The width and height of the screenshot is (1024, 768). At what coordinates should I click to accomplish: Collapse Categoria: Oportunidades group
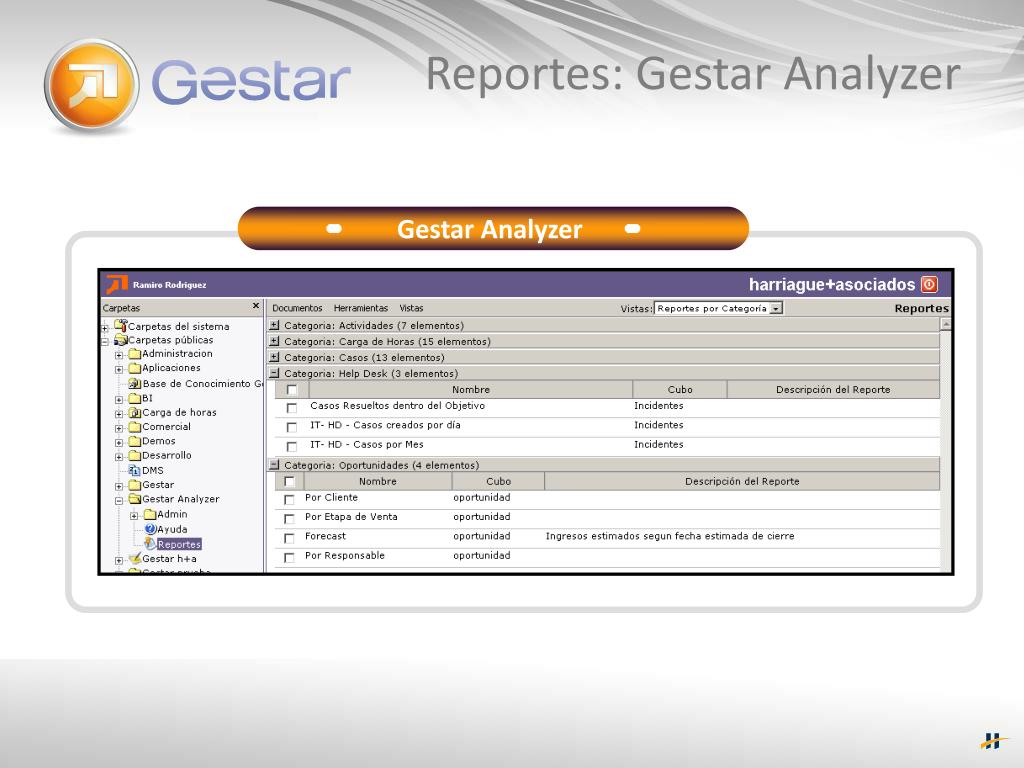click(x=274, y=465)
